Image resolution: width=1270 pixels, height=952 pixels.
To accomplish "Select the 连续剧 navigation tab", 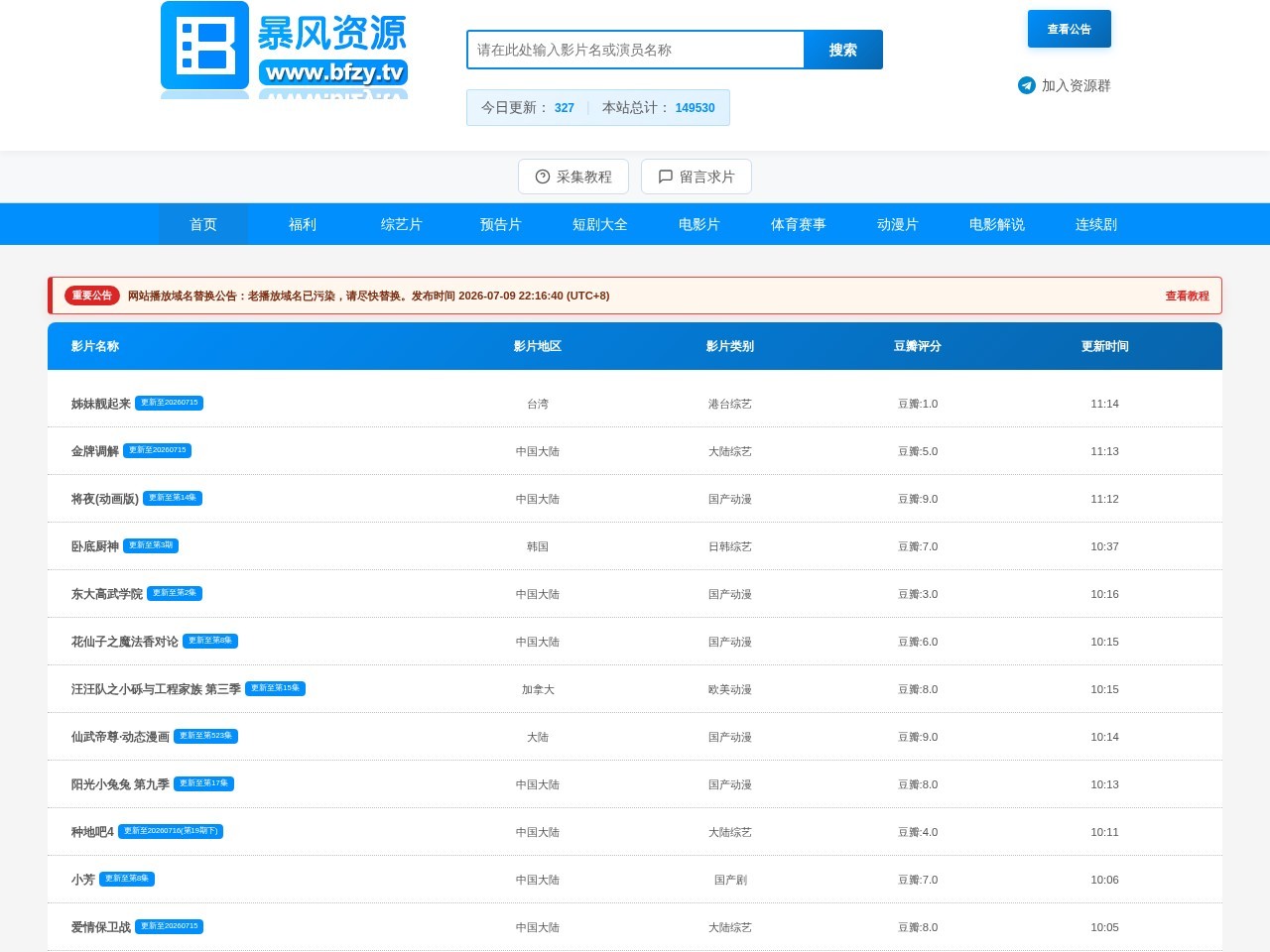I will coord(1096,224).
